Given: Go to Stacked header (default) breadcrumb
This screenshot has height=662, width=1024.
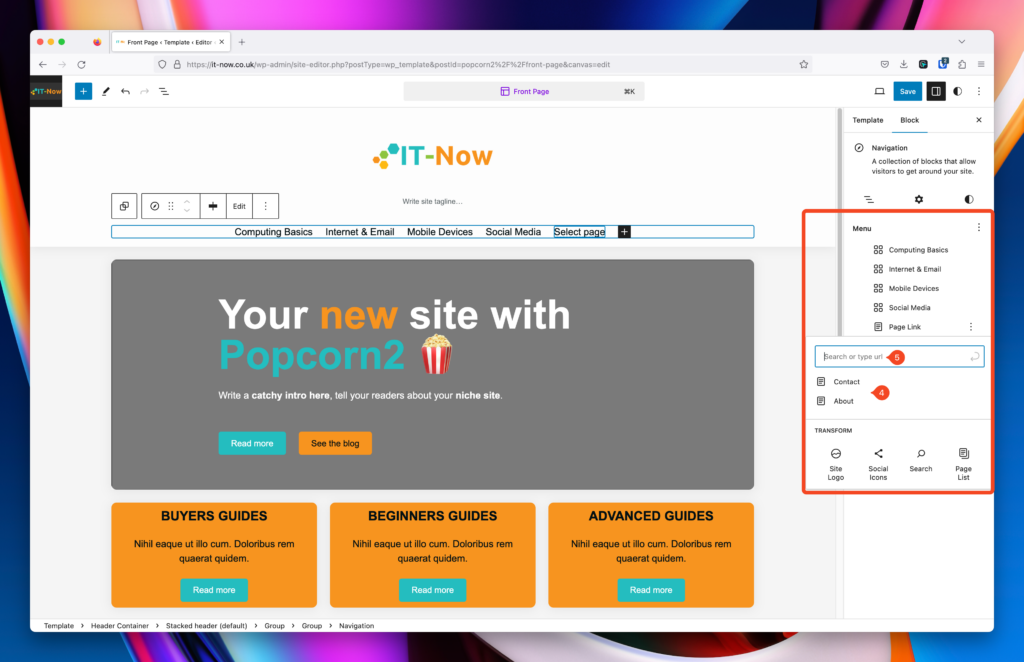Looking at the screenshot, I should click(x=206, y=626).
